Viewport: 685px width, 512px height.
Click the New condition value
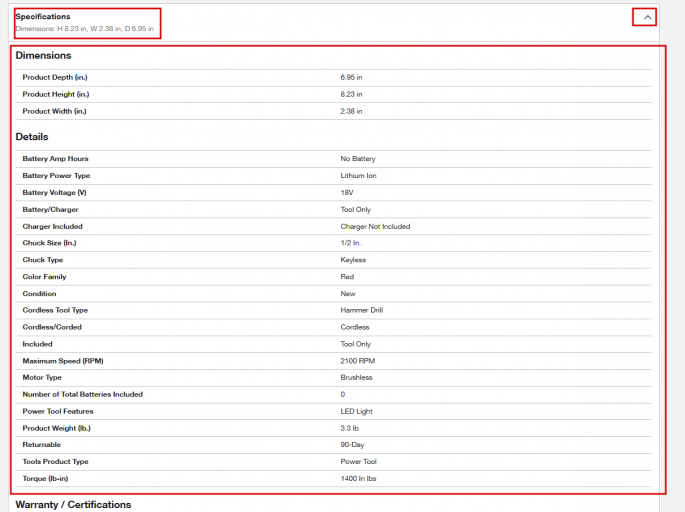(x=348, y=294)
